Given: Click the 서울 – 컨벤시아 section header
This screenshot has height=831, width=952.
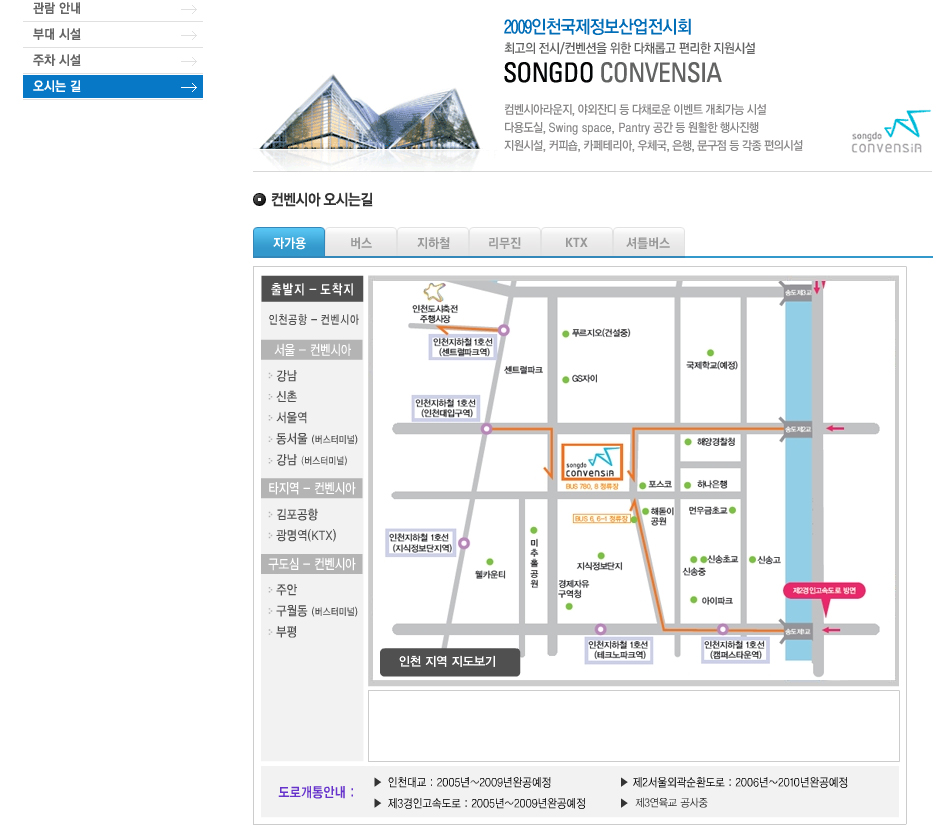Looking at the screenshot, I should (312, 350).
